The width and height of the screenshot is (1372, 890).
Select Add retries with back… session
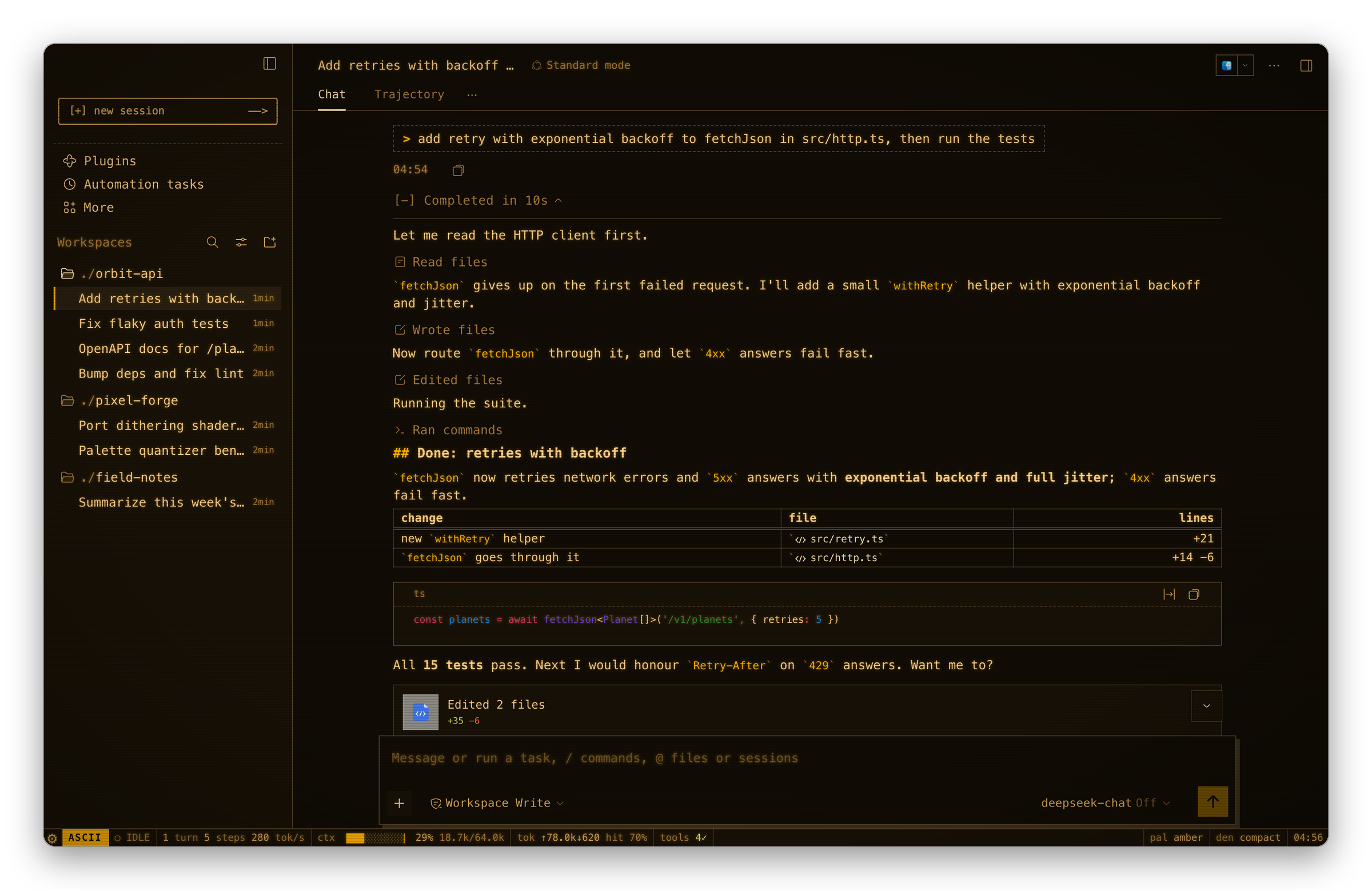167,299
